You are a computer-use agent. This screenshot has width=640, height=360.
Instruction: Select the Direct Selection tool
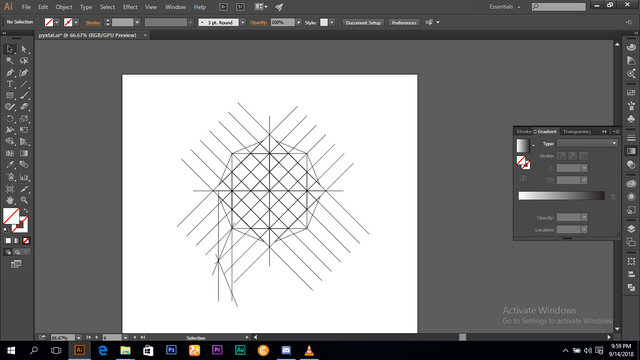(x=24, y=49)
